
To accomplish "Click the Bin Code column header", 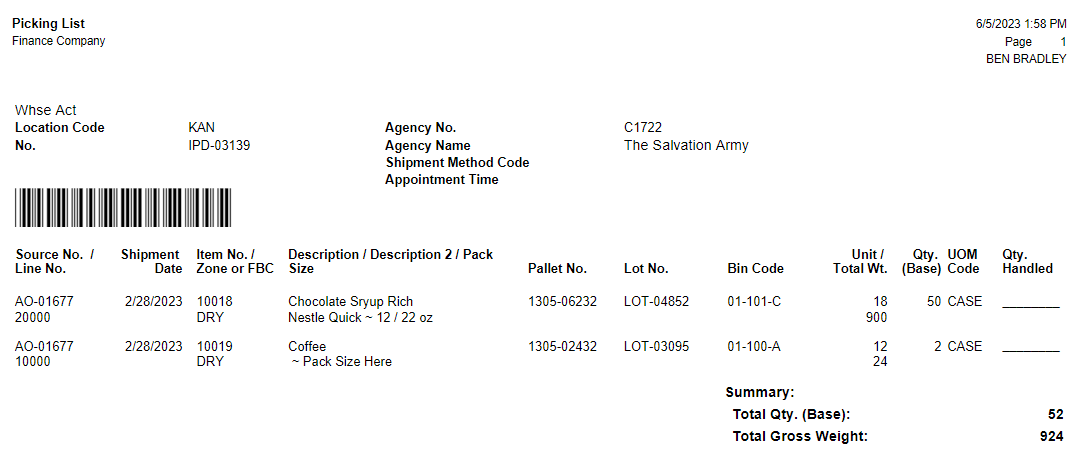I will [x=755, y=268].
